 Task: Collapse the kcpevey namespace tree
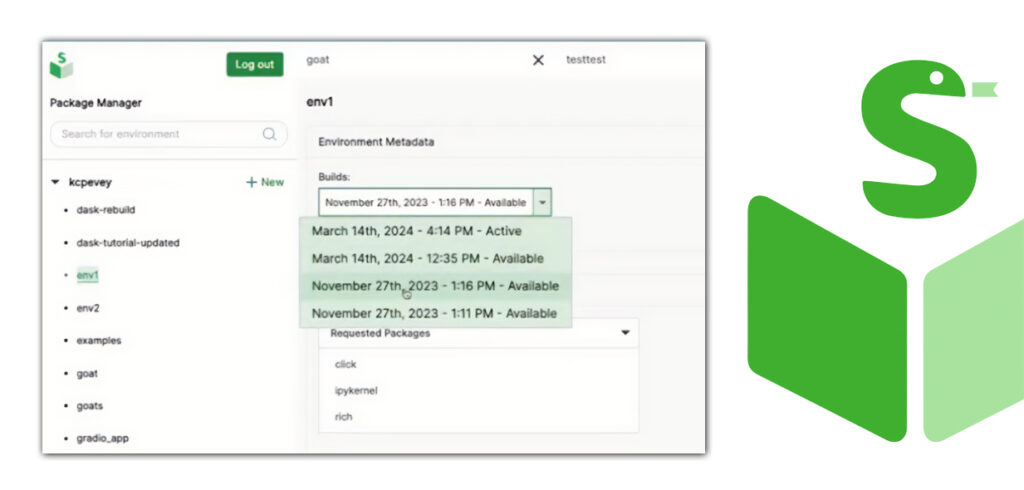56,182
